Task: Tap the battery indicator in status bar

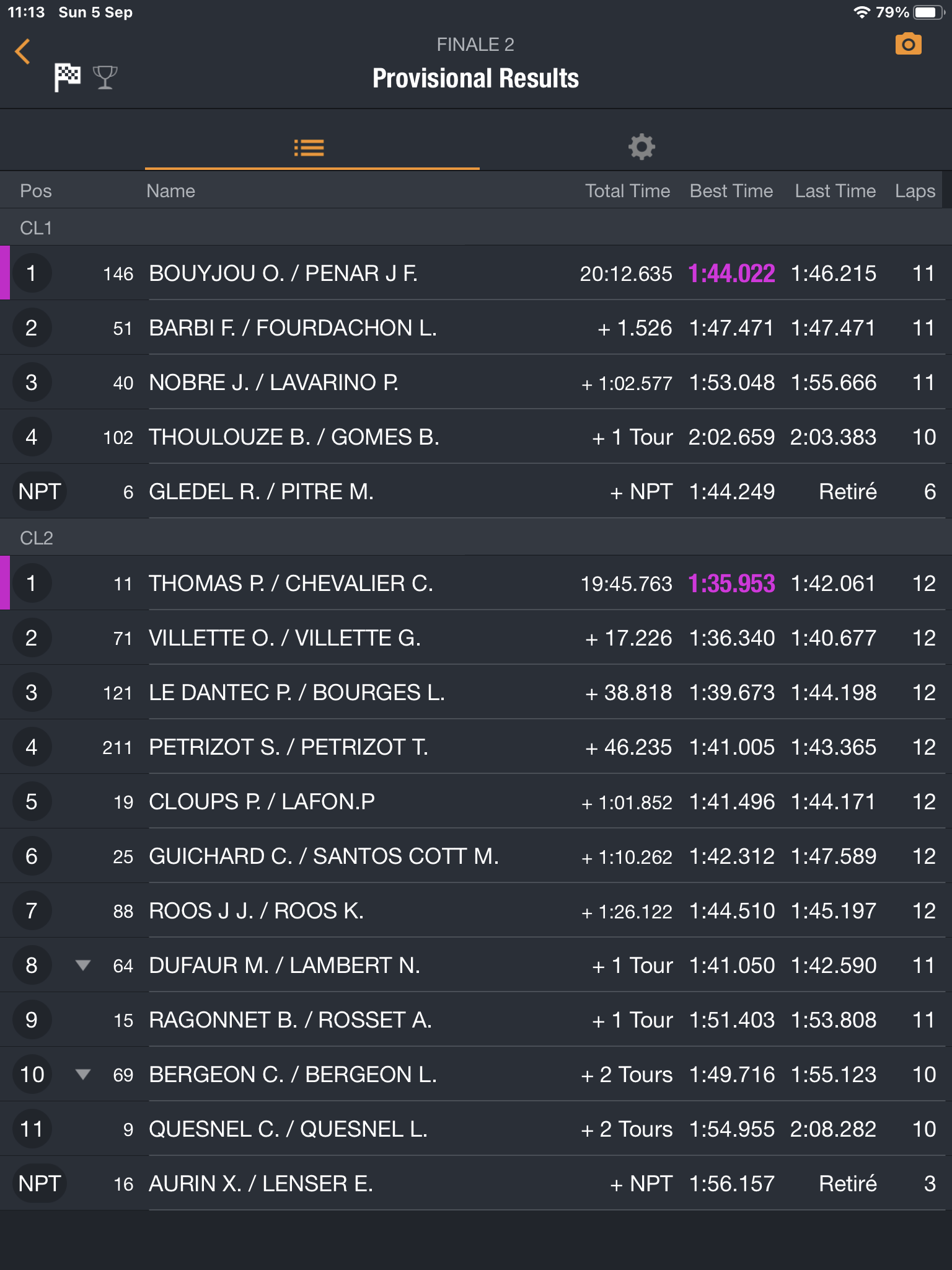Action: [x=927, y=12]
